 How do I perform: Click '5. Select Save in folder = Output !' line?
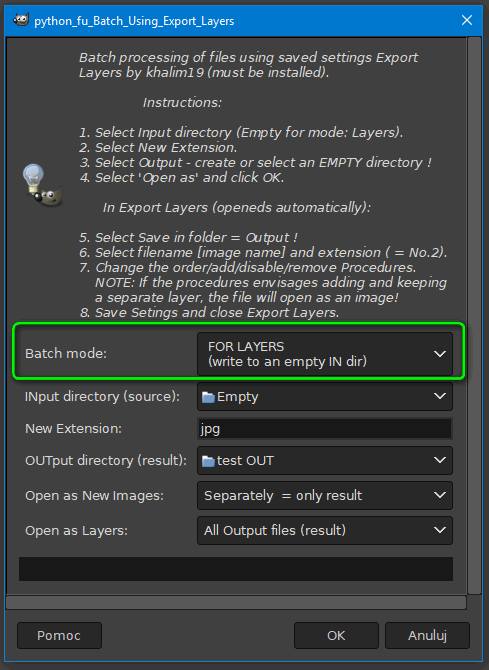189,238
